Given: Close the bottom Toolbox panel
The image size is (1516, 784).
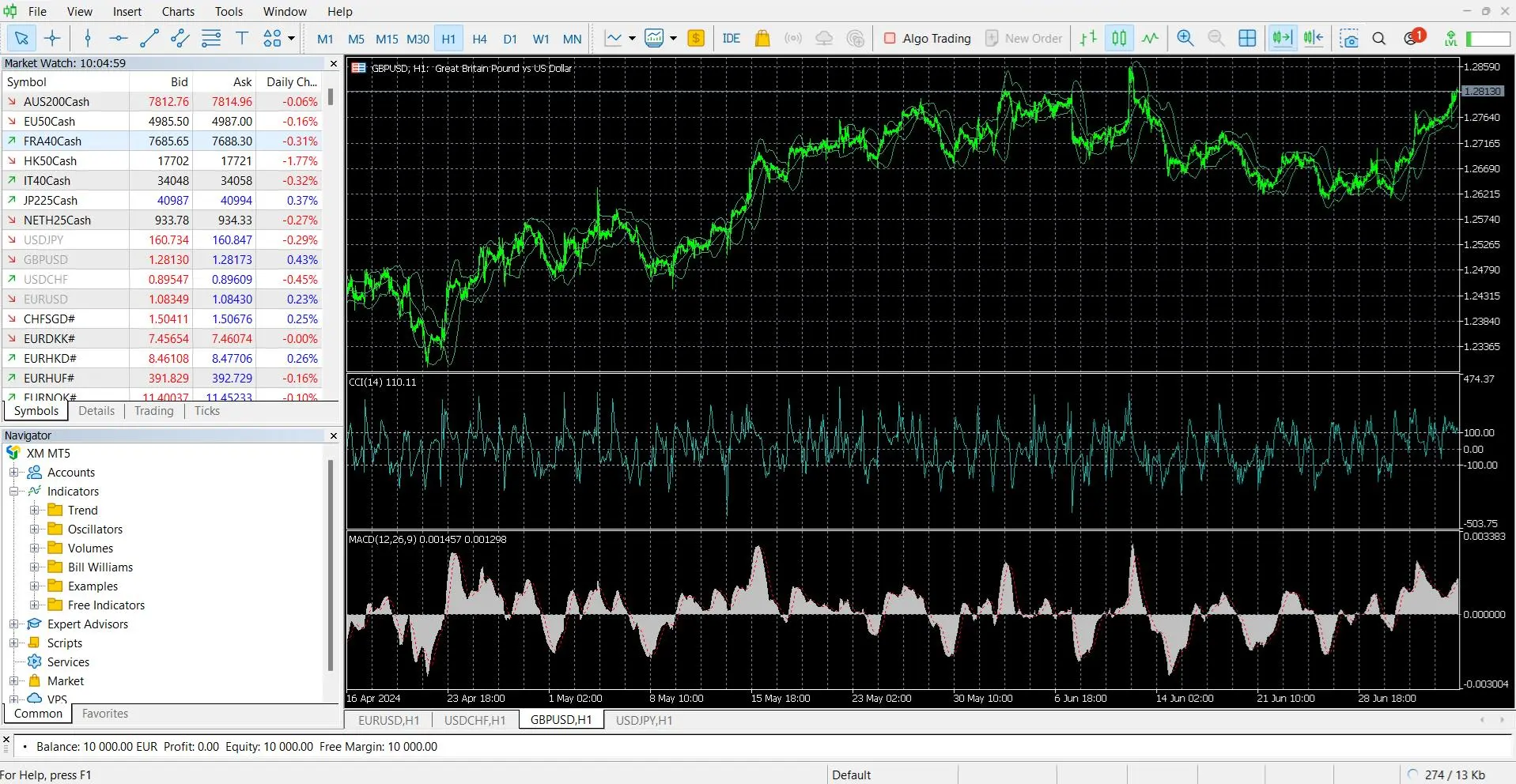Looking at the screenshot, I should 6,740.
